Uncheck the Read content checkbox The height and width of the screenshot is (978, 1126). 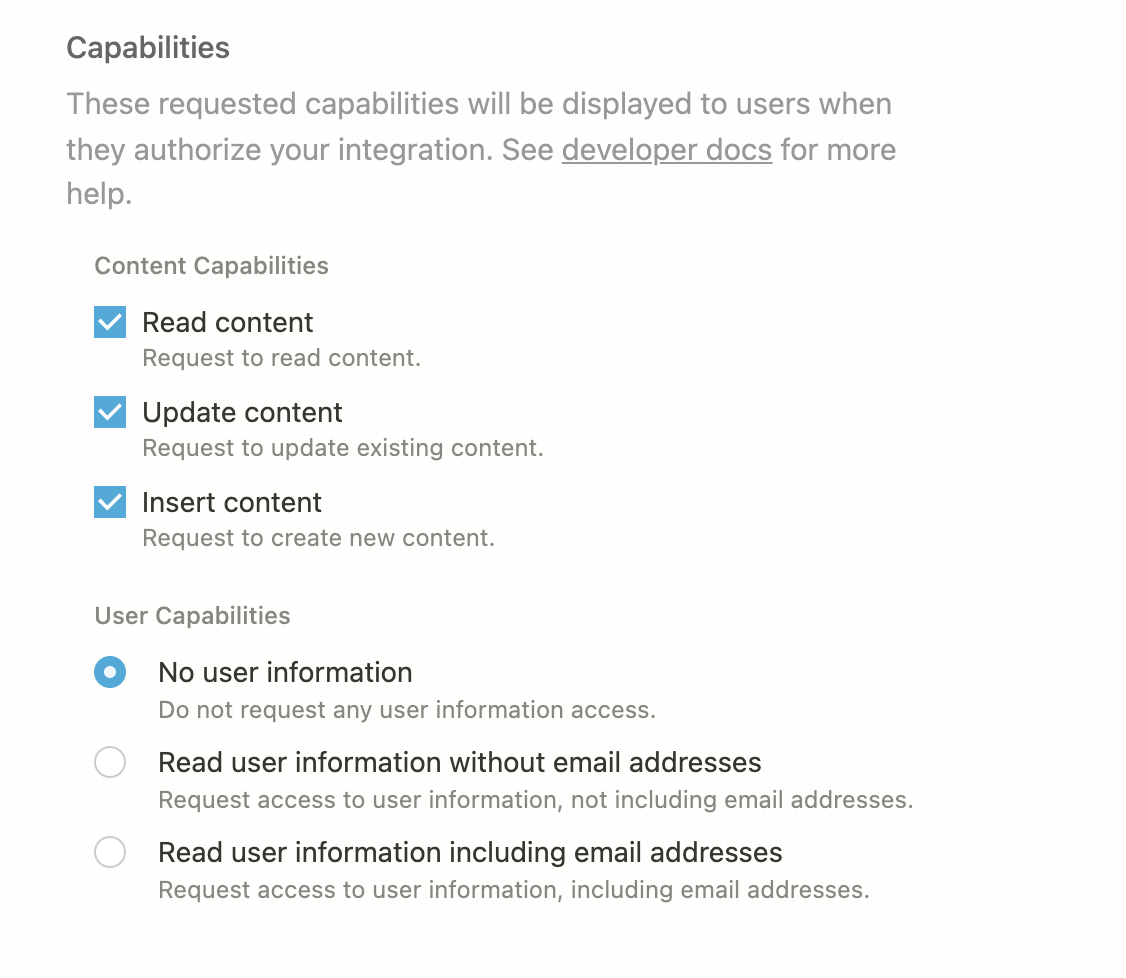[110, 322]
